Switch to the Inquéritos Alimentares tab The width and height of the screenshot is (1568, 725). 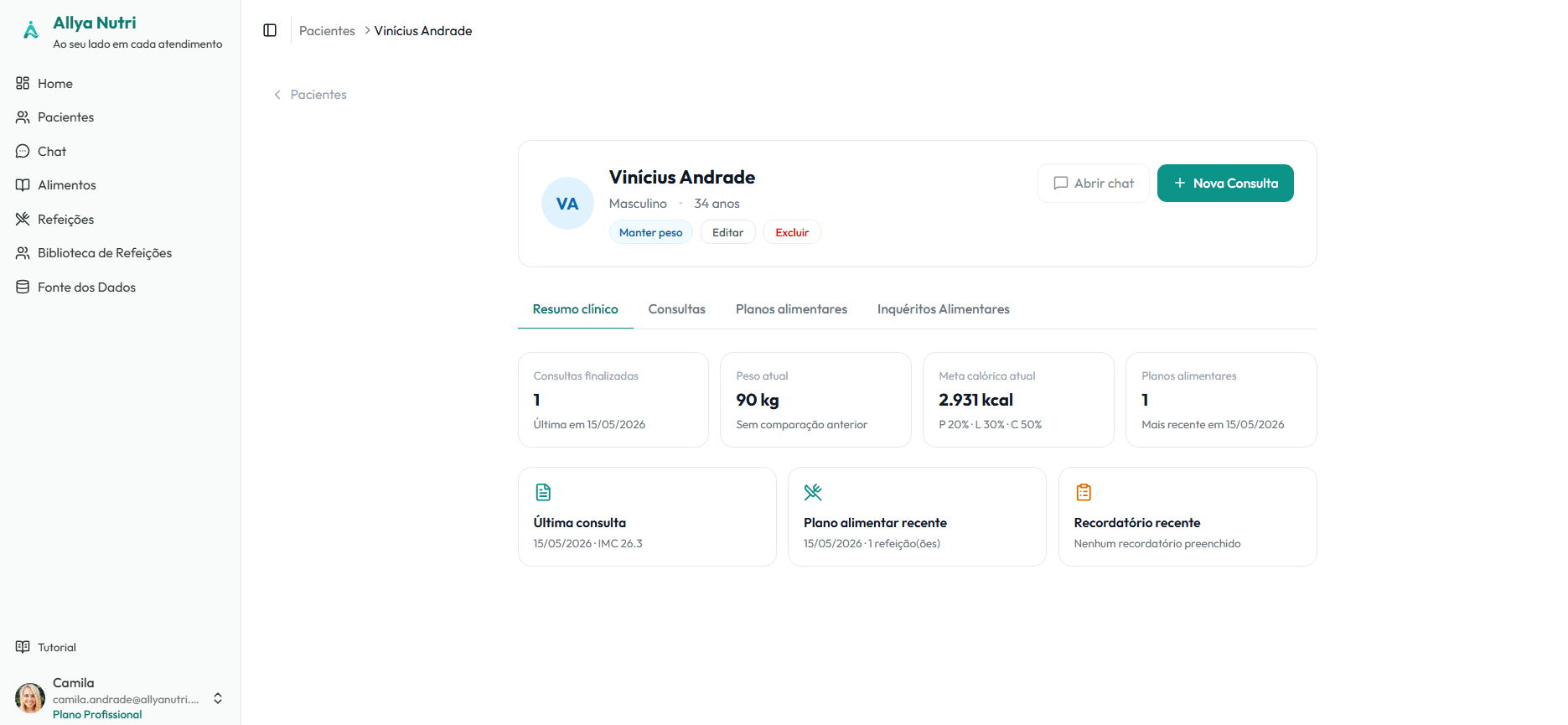point(944,309)
